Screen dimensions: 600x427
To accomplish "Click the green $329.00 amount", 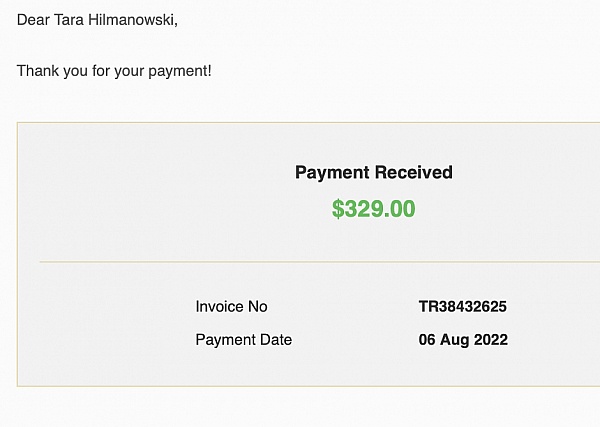I will pos(373,209).
